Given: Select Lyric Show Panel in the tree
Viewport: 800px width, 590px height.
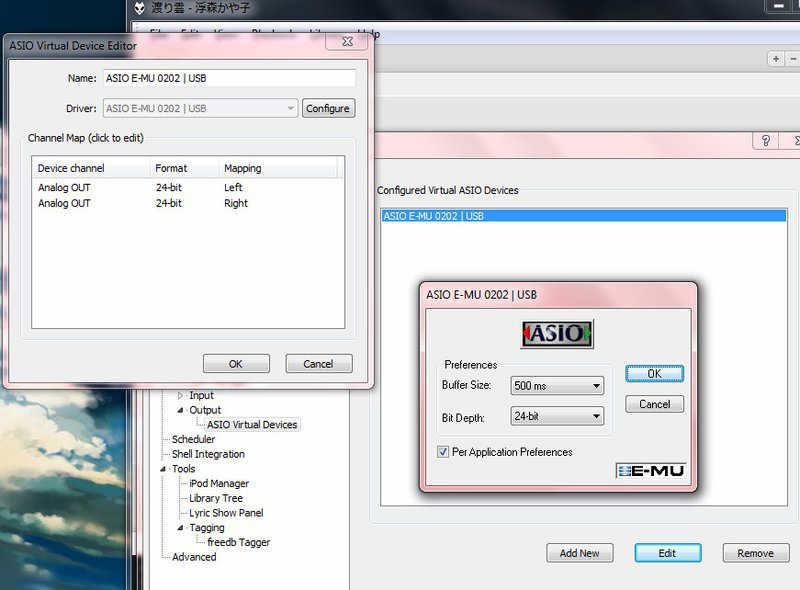Looking at the screenshot, I should point(226,513).
